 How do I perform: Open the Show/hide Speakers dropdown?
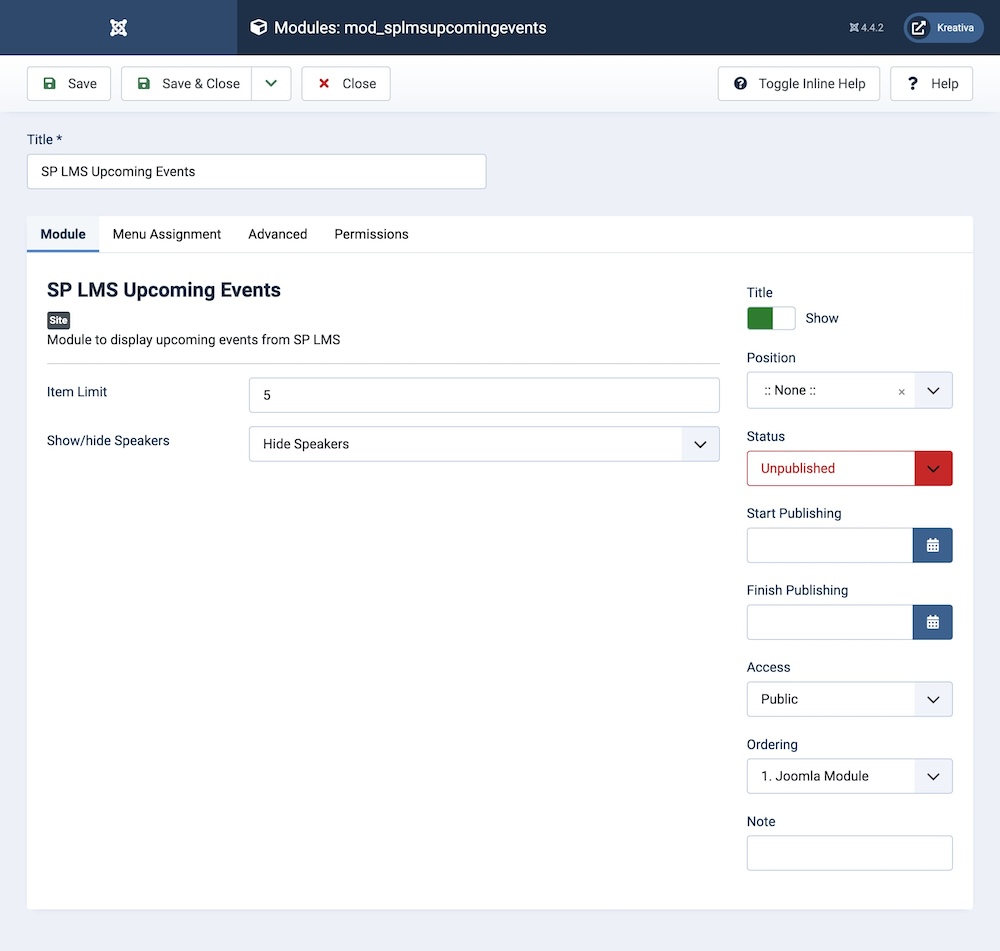[x=484, y=444]
